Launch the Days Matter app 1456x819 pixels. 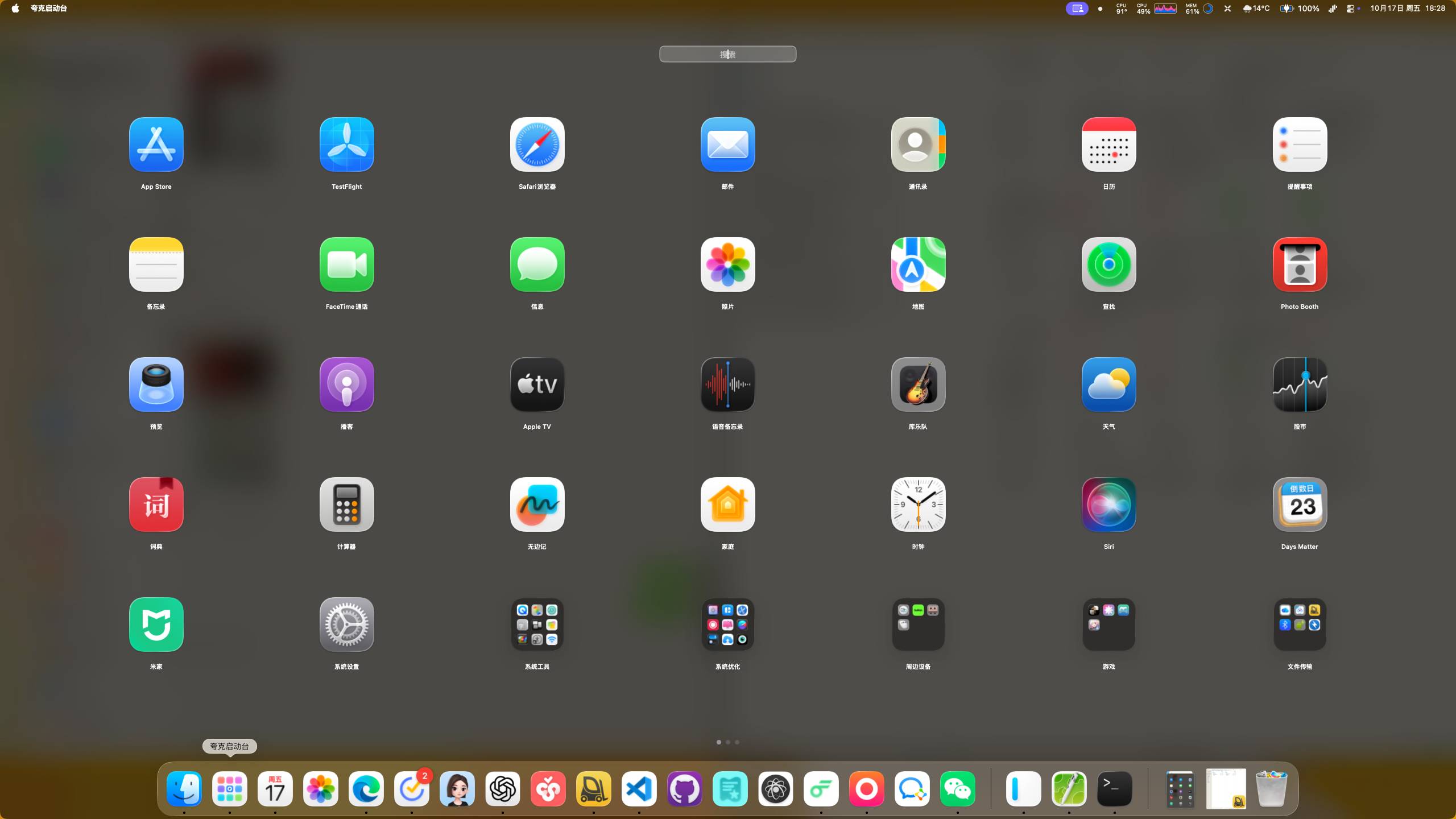(1299, 504)
